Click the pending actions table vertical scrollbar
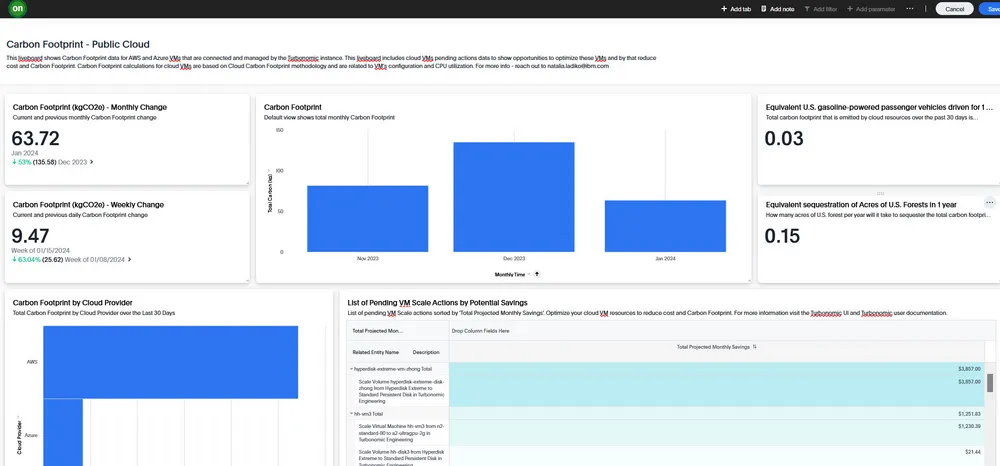 [990, 382]
